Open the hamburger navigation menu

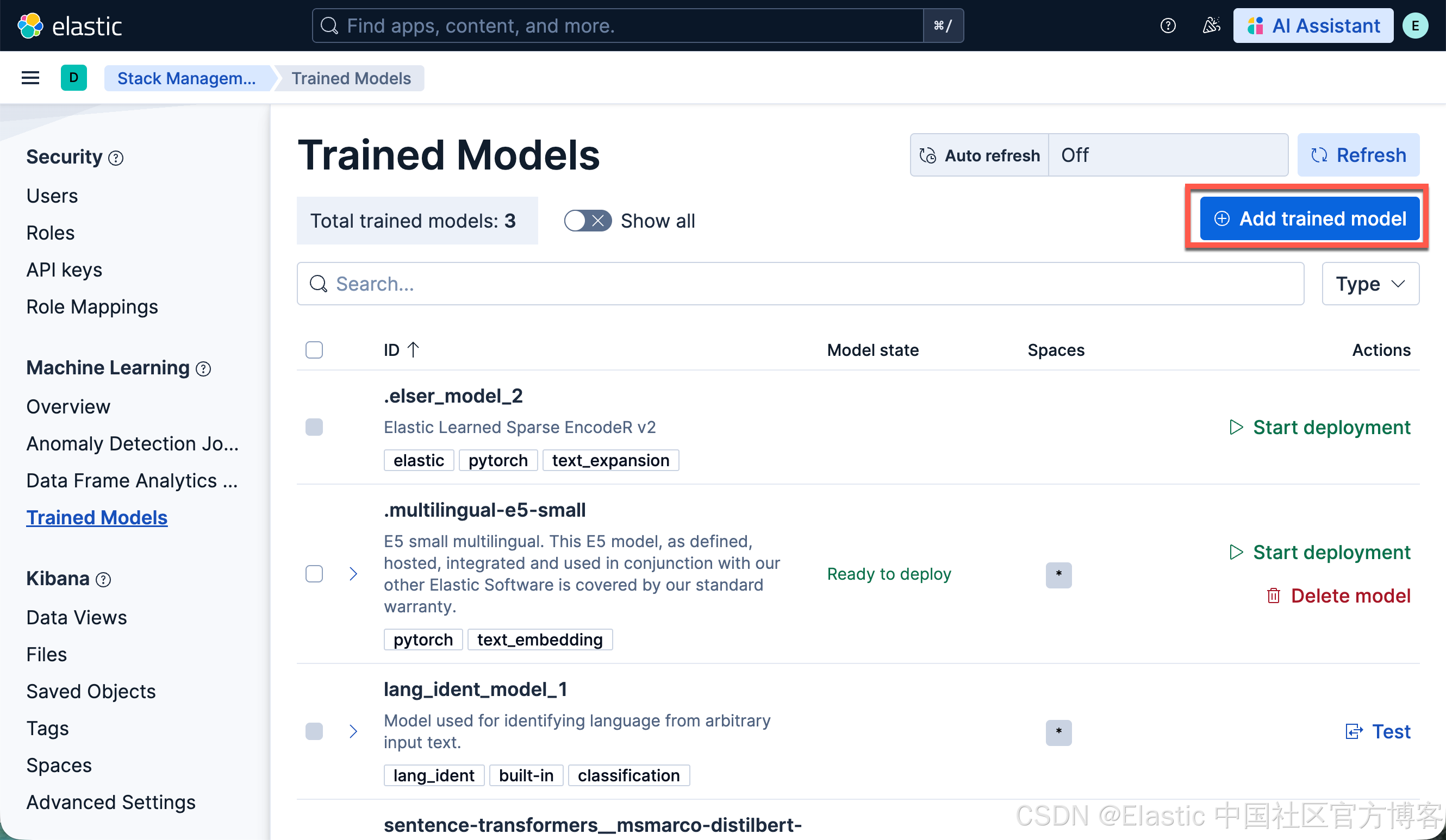pos(30,78)
